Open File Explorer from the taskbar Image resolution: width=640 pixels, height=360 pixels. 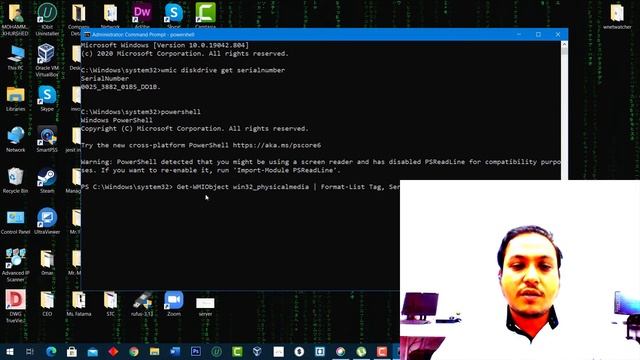click(x=154, y=351)
